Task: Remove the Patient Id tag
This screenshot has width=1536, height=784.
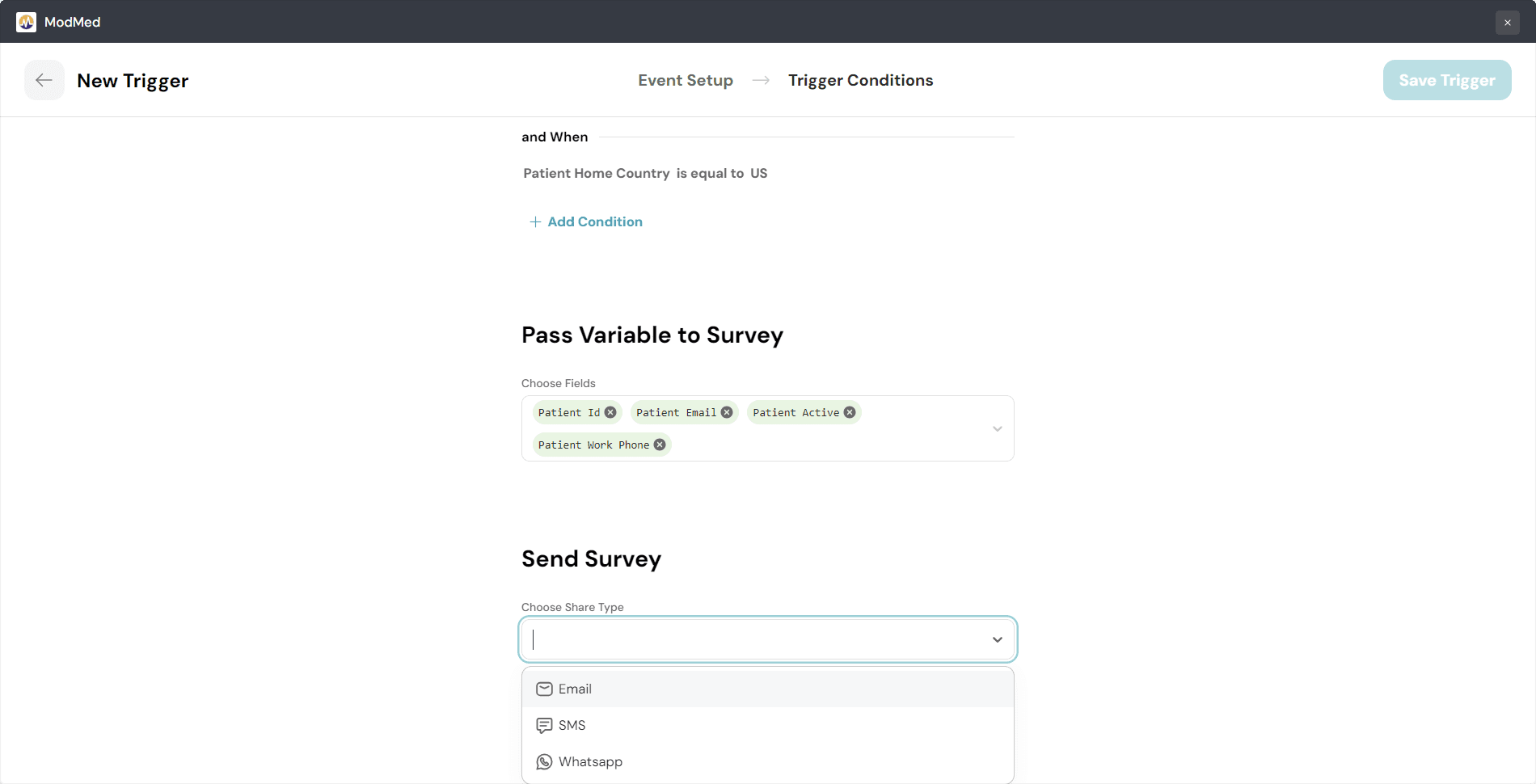Action: tap(610, 412)
